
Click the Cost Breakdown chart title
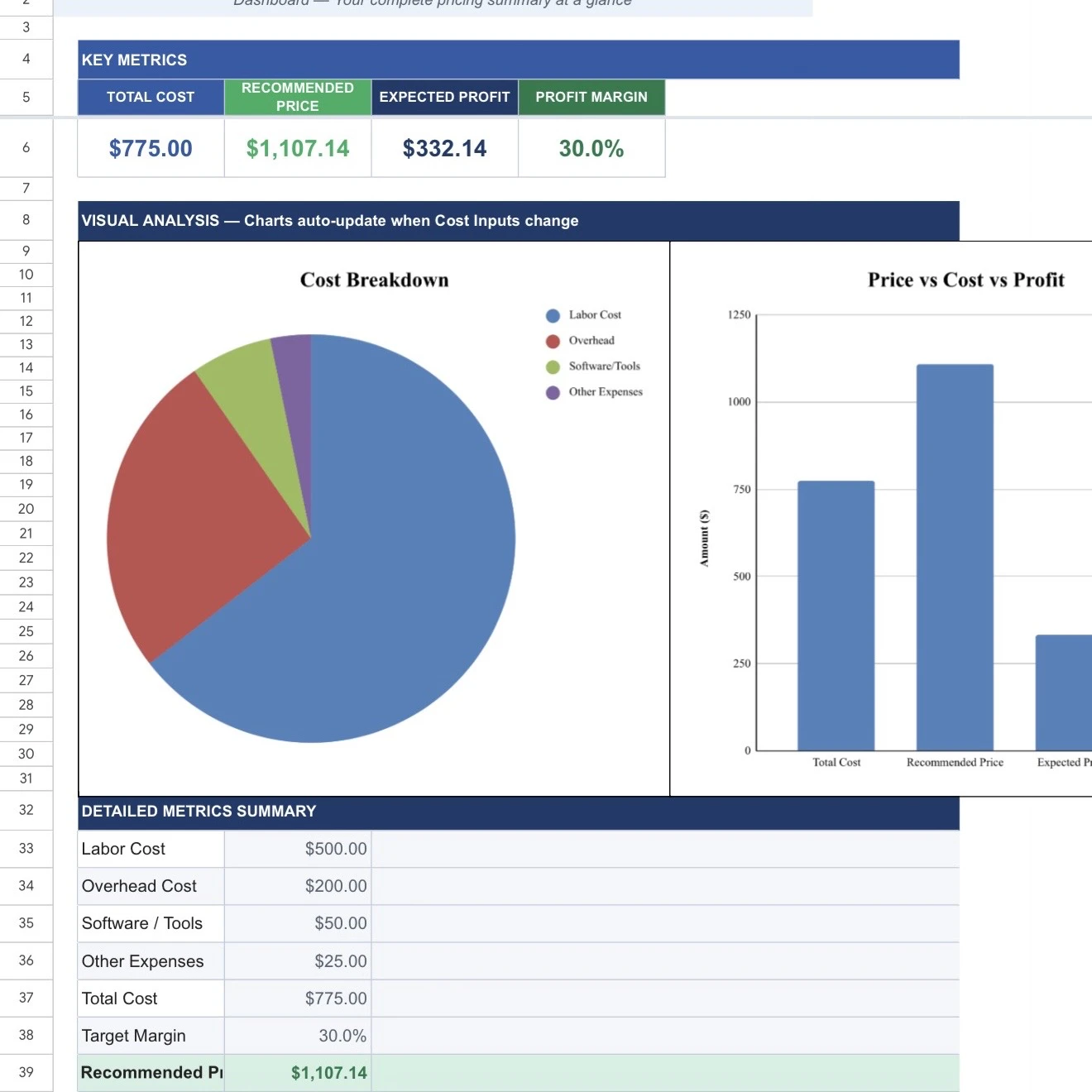373,280
